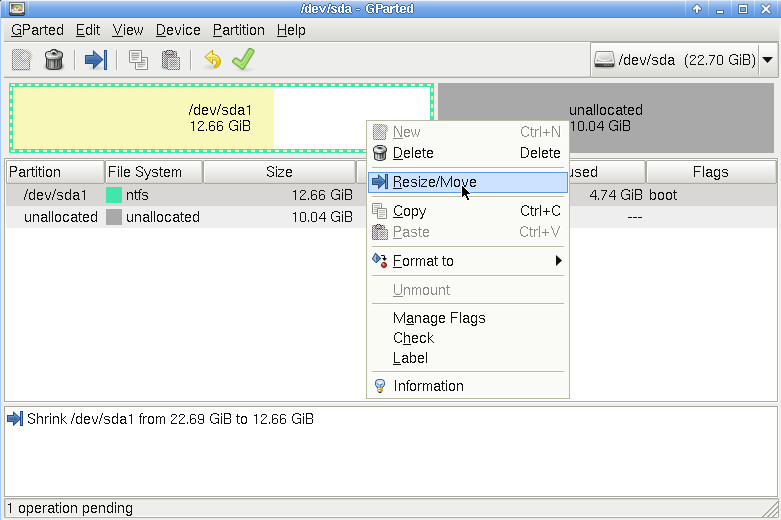Expand the Format to submenu arrow
This screenshot has height=520, width=781.
(558, 260)
